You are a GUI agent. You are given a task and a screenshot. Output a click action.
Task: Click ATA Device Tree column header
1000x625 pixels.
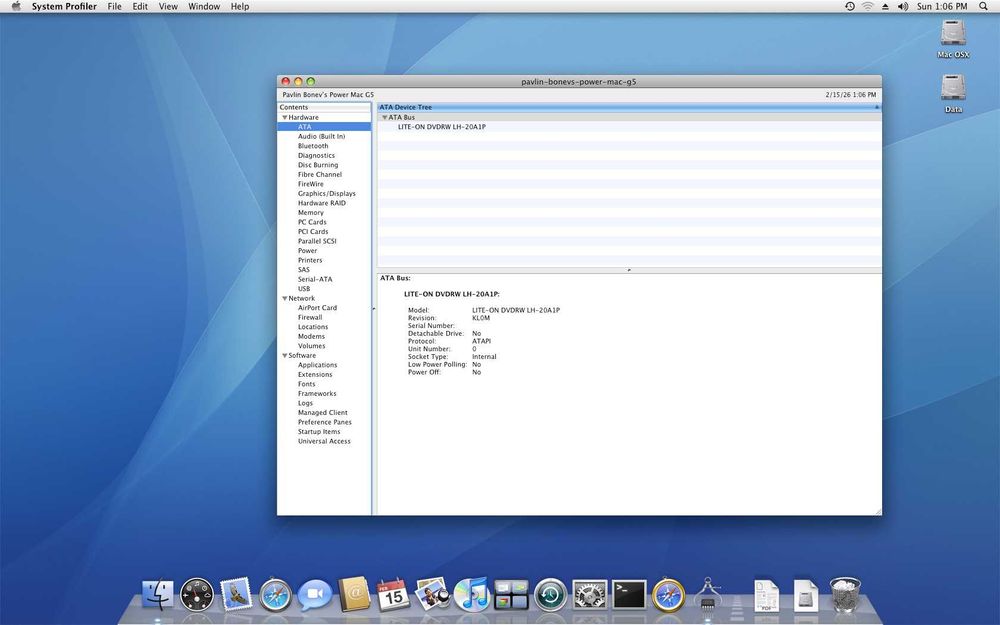click(629, 107)
